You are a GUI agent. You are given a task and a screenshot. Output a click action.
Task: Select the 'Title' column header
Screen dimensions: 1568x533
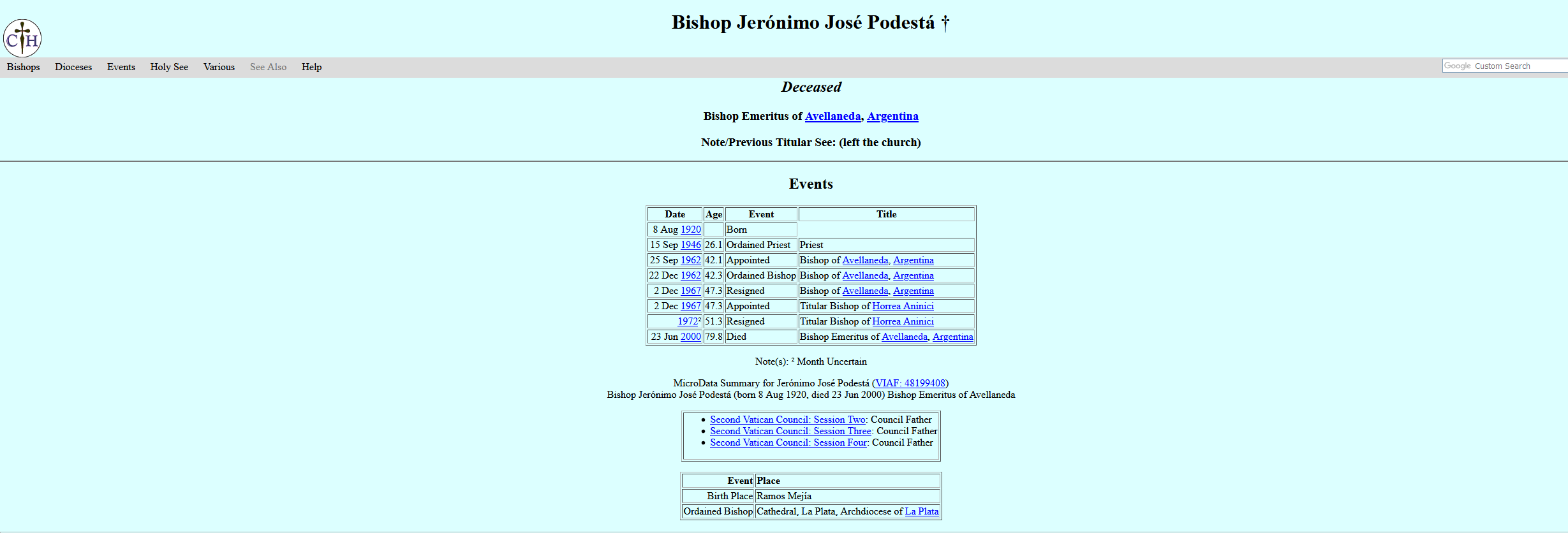coord(887,214)
